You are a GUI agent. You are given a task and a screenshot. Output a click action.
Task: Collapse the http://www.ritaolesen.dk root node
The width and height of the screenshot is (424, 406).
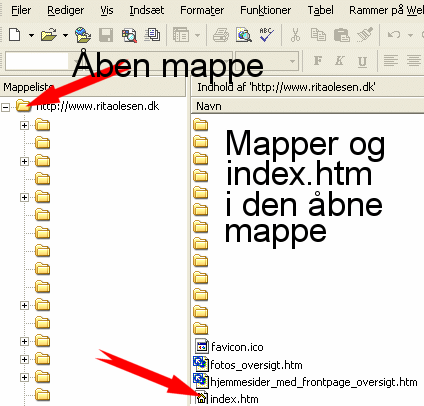5,107
